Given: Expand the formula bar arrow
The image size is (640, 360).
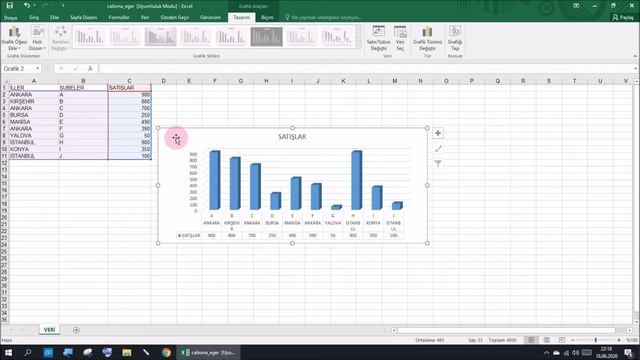Looking at the screenshot, I should pos(636,69).
